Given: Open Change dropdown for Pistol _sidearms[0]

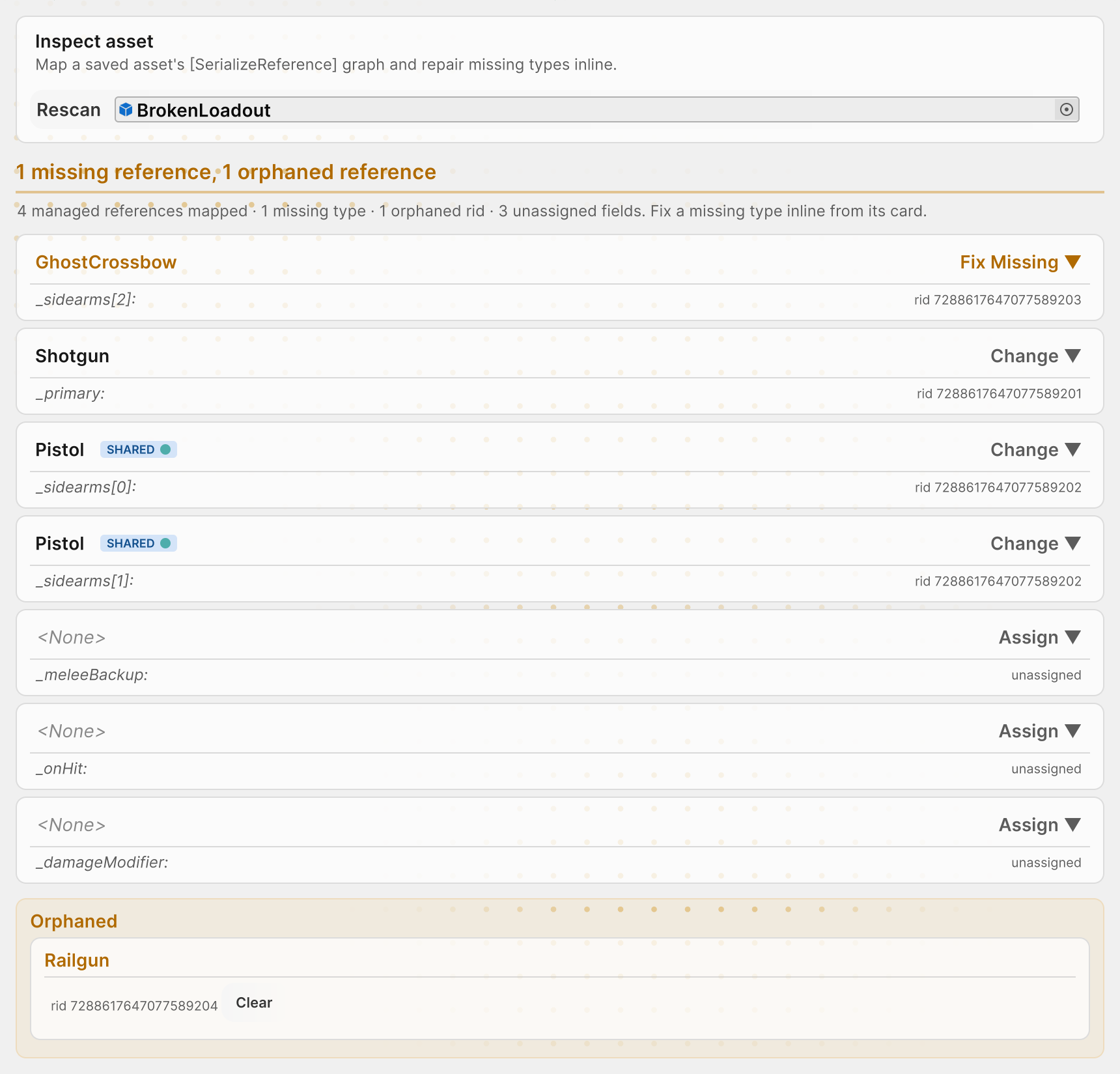Looking at the screenshot, I should pyautogui.click(x=1035, y=449).
